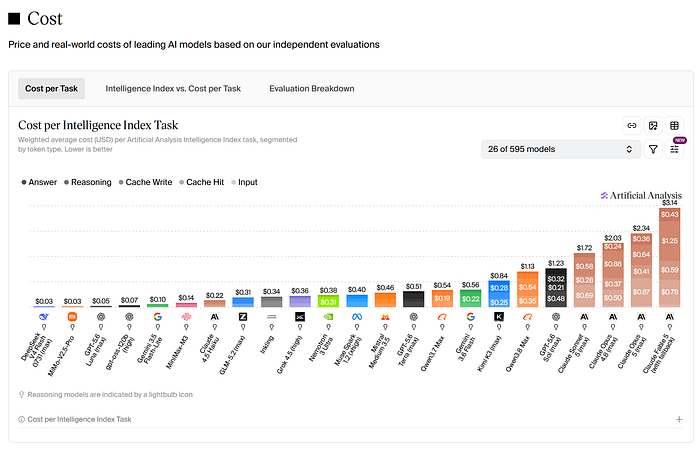This screenshot has height=449, width=700.
Task: Click the lightbulb icon under Claude Opus 5 logo
Action: (641, 327)
